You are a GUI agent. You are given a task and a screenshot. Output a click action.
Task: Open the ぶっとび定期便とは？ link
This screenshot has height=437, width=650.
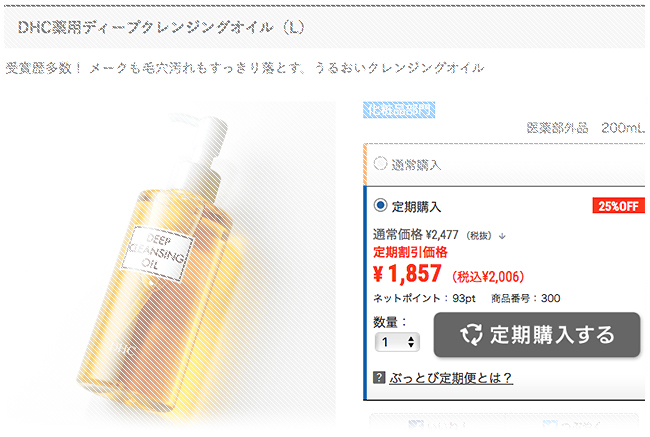pos(451,378)
